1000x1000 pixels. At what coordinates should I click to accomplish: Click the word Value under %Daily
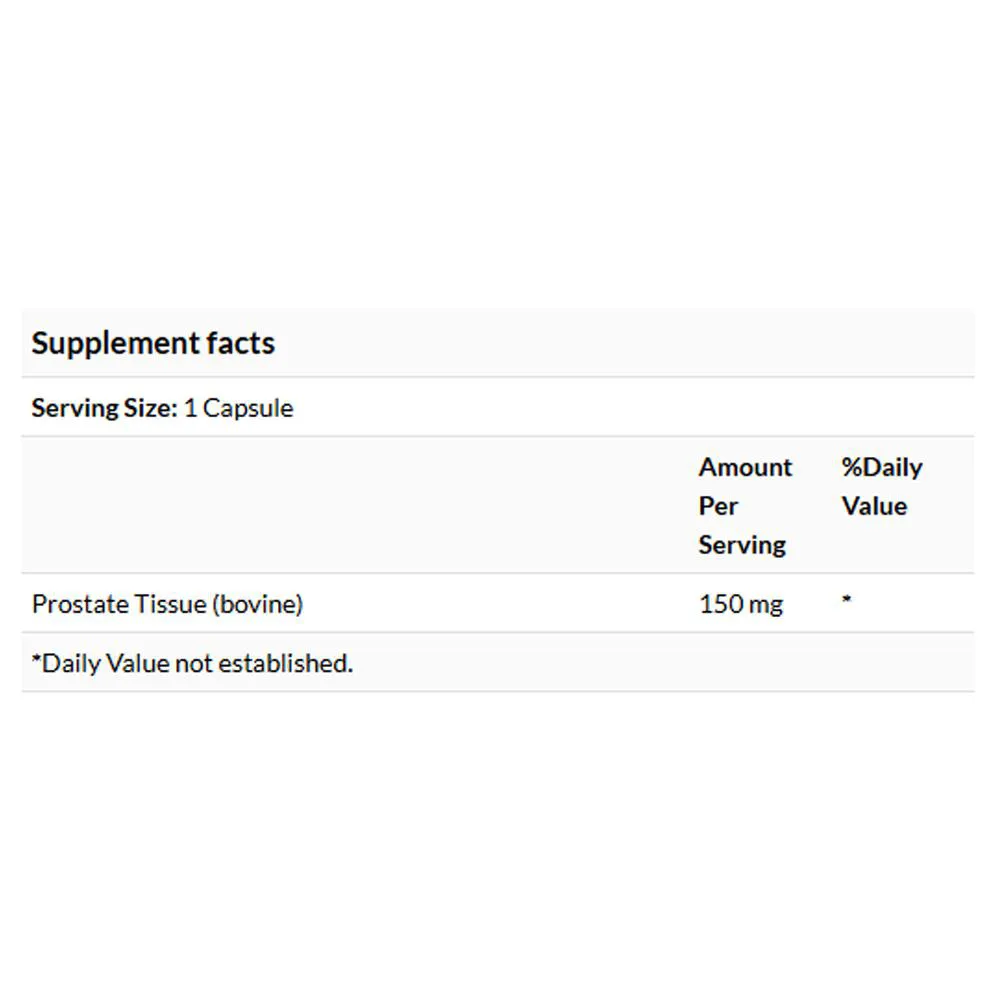[874, 506]
